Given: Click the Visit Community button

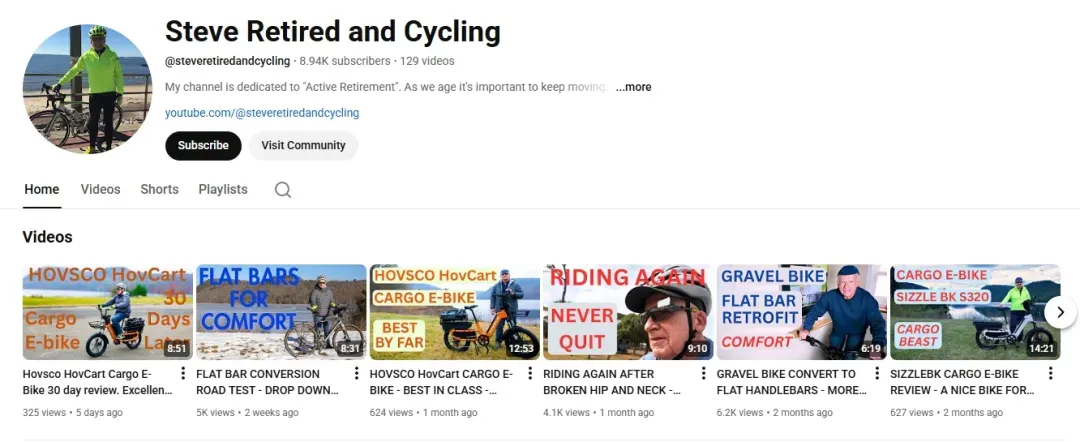Looking at the screenshot, I should tap(303, 145).
